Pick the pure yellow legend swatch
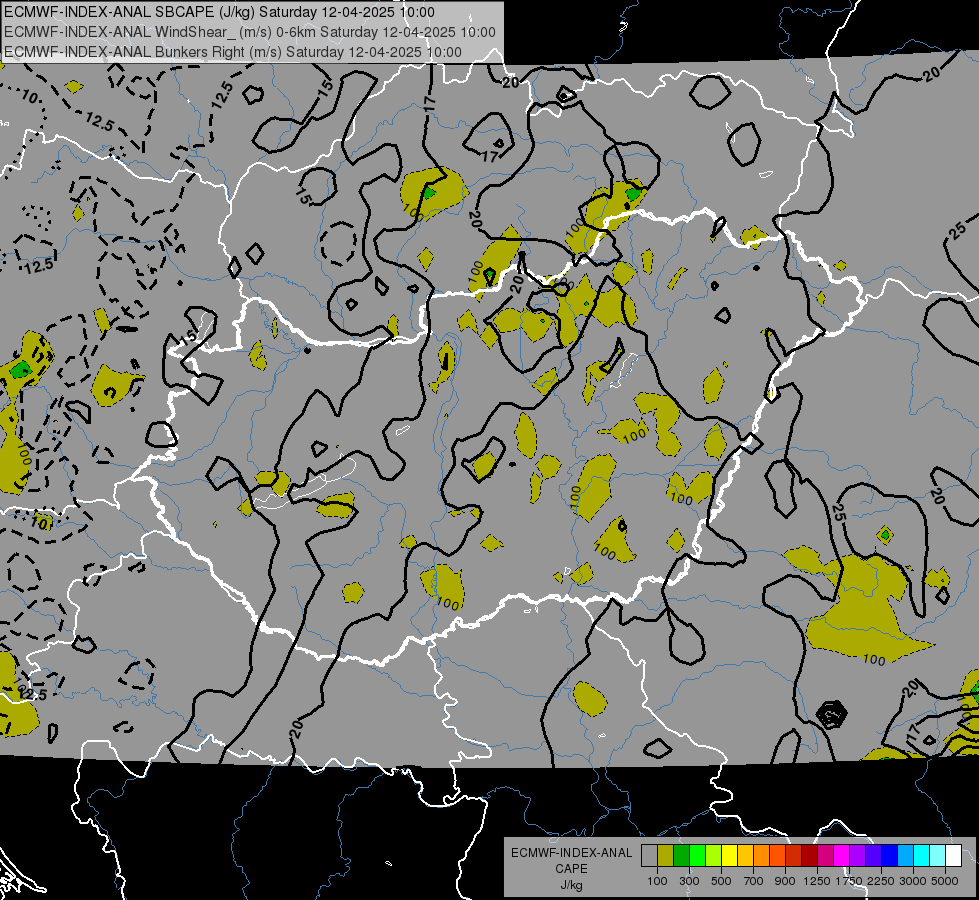 tap(729, 856)
